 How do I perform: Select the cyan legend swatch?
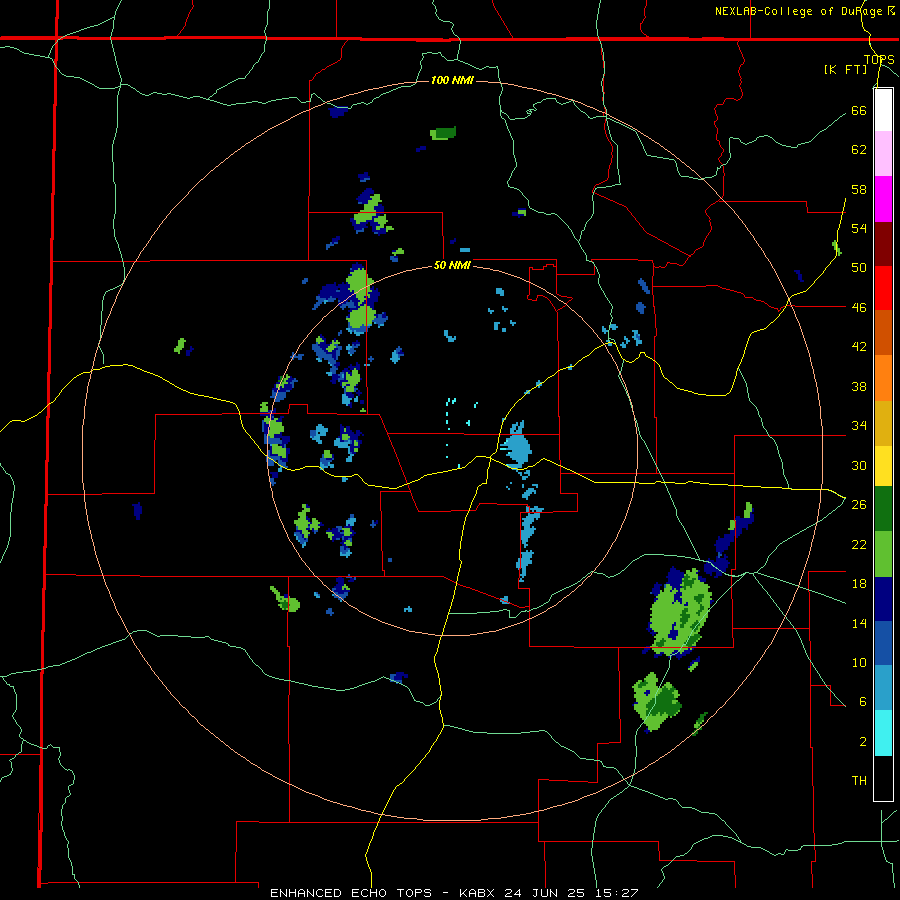883,733
